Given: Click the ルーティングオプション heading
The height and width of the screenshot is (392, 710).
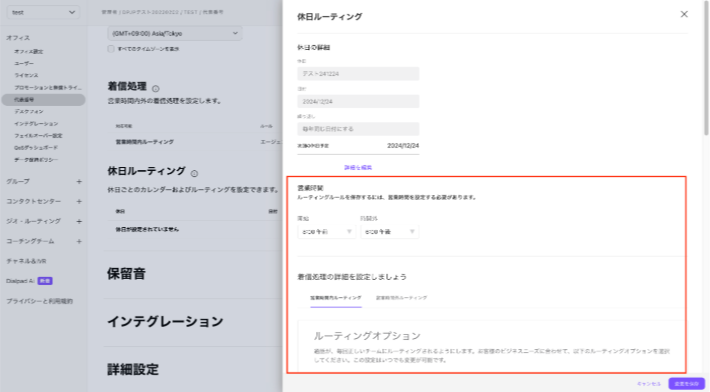Looking at the screenshot, I should (x=367, y=336).
